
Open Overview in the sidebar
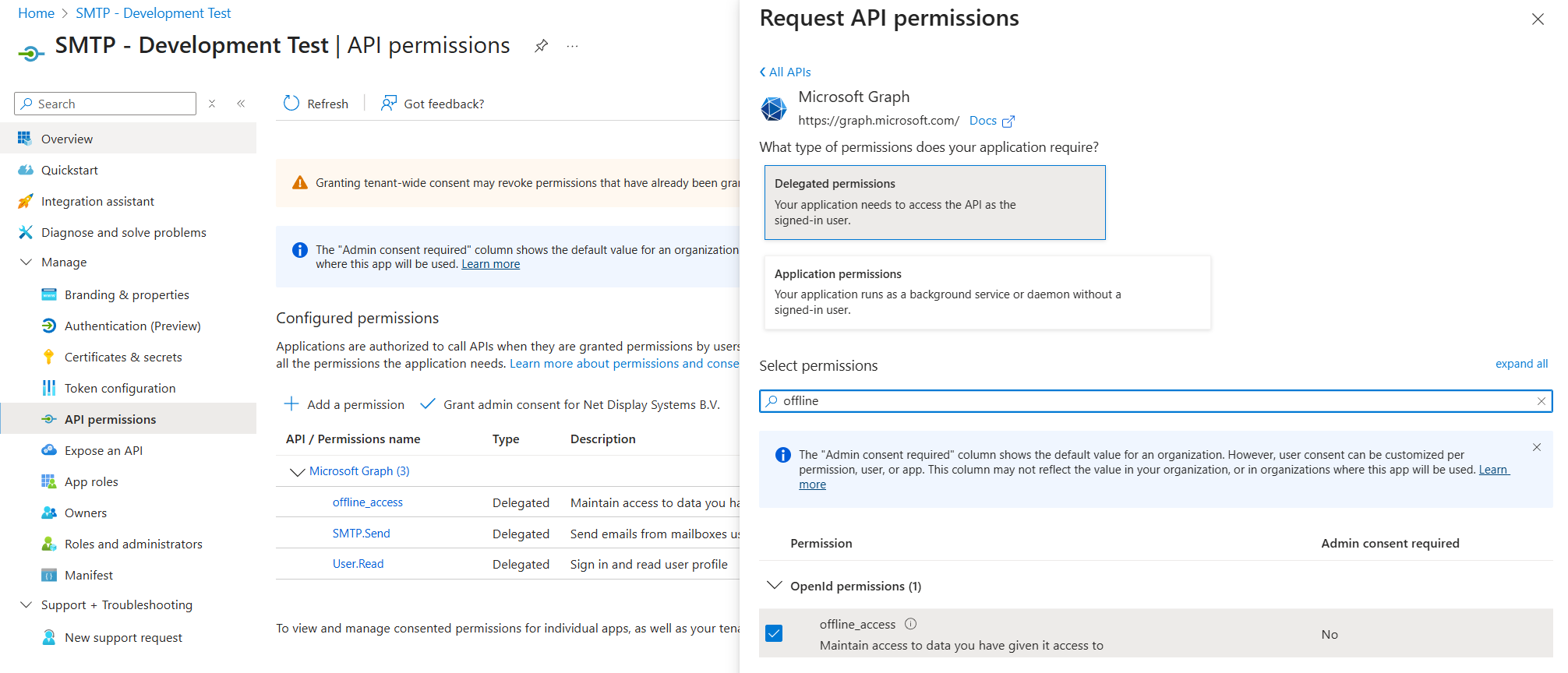(x=128, y=139)
